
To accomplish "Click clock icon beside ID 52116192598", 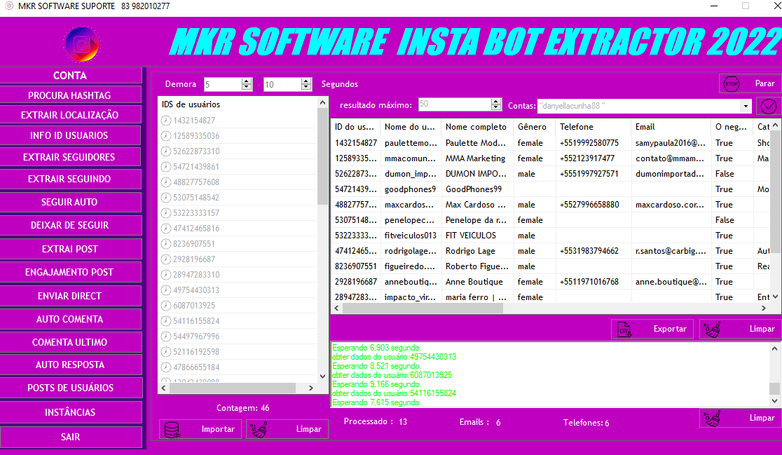I will point(166,352).
